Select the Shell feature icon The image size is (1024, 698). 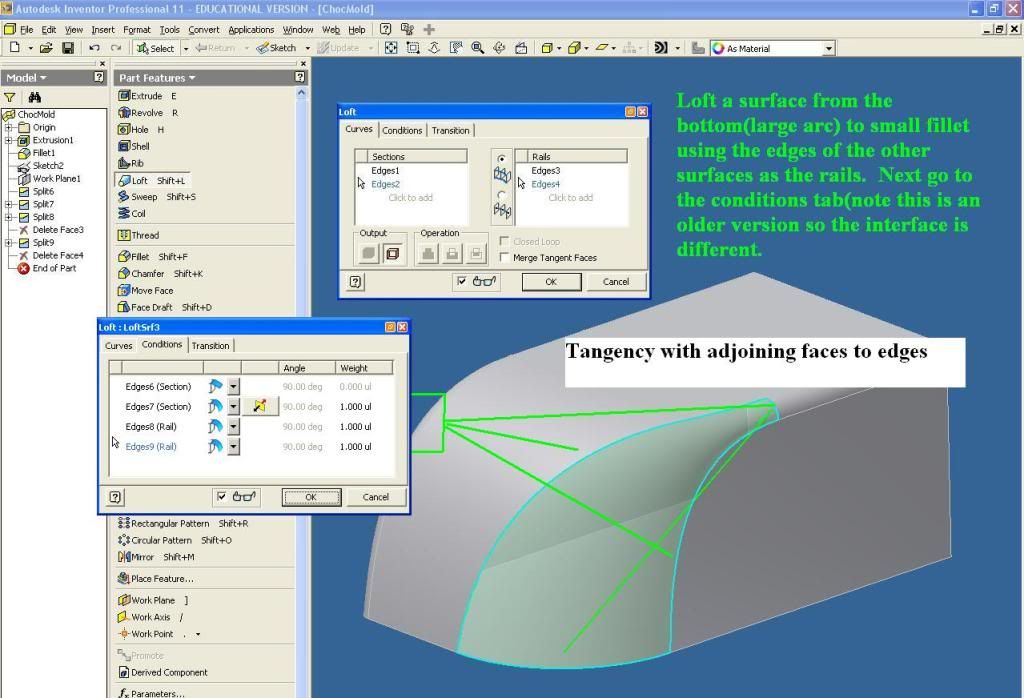[125, 146]
